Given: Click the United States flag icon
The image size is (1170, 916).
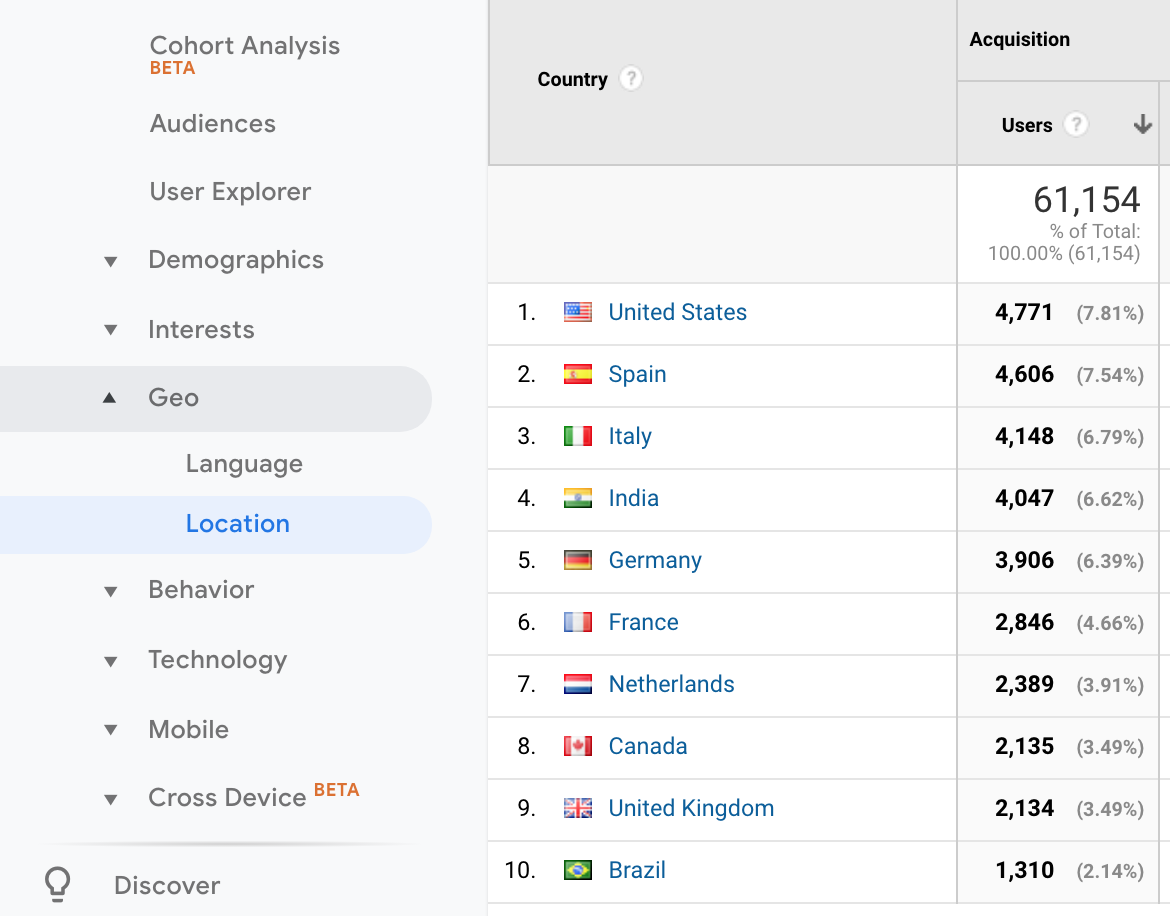Looking at the screenshot, I should click(x=578, y=312).
